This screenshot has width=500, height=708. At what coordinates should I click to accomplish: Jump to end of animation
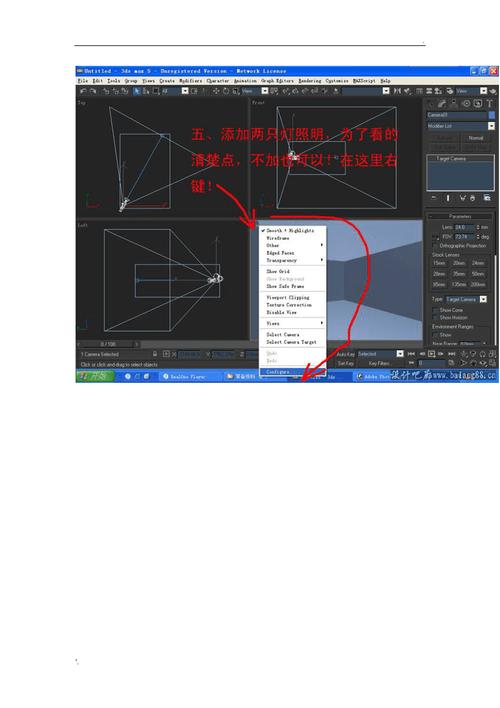click(x=450, y=354)
